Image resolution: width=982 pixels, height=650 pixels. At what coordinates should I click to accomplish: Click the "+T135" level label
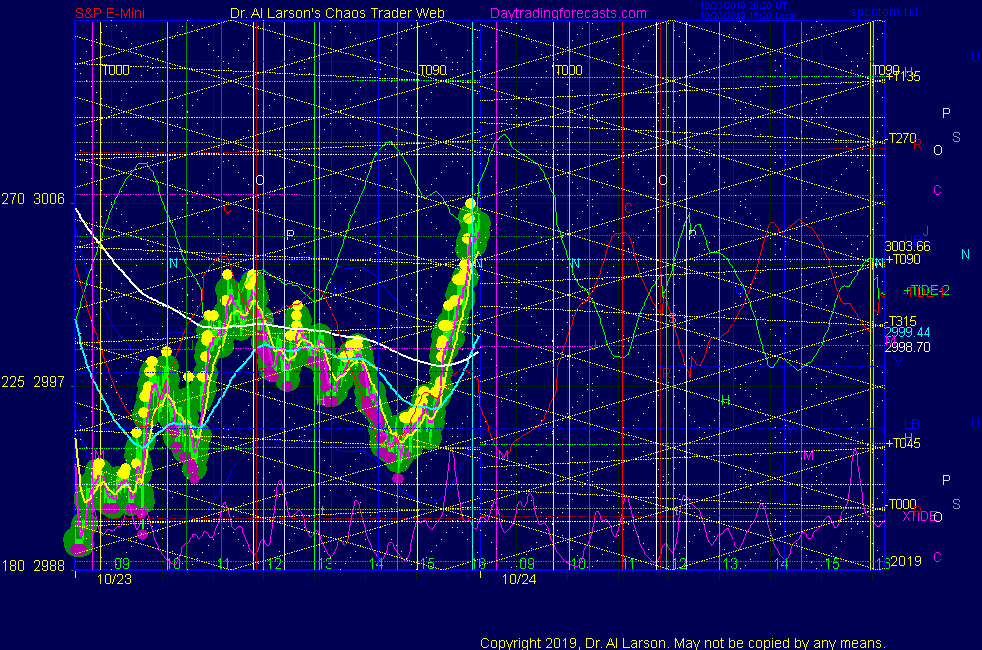point(903,77)
